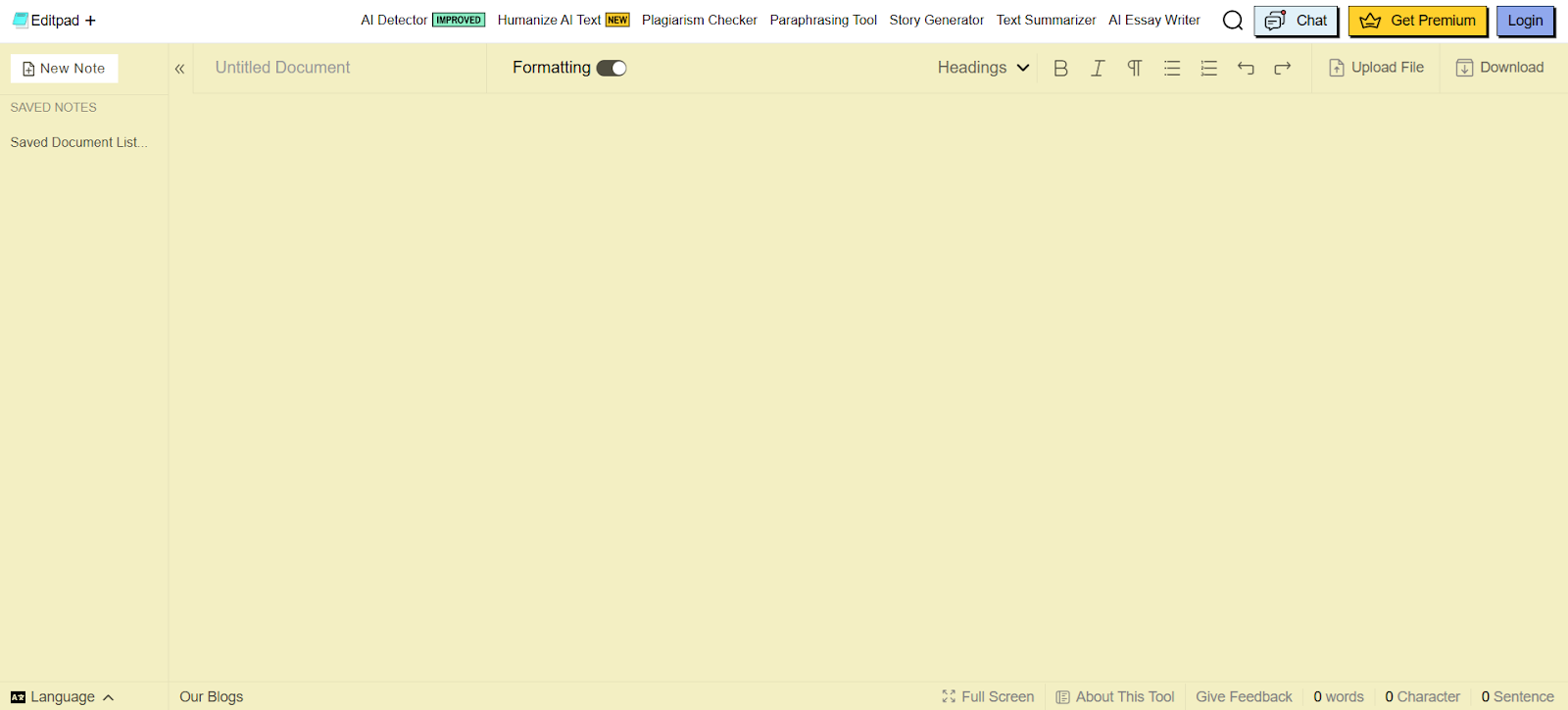Click the Chat button
Viewport: 1568px width, 710px height.
coord(1296,21)
